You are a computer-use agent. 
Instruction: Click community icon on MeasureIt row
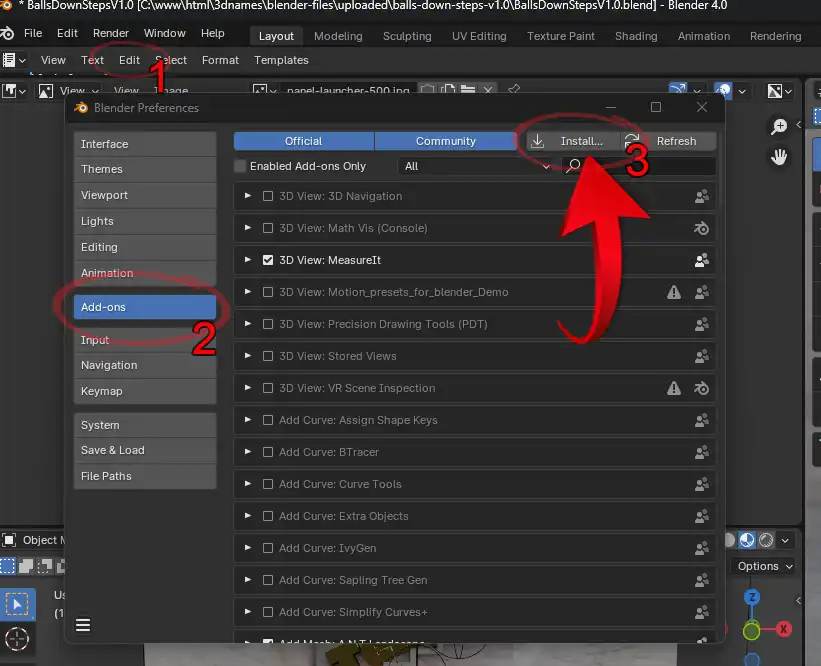(702, 260)
